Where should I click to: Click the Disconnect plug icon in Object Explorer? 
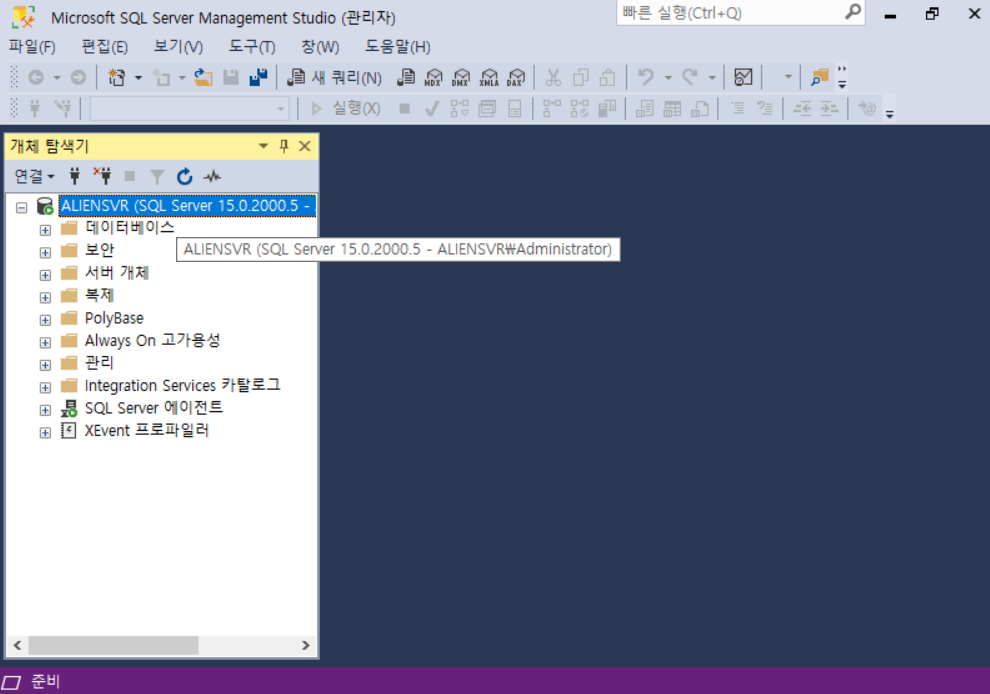(x=102, y=176)
